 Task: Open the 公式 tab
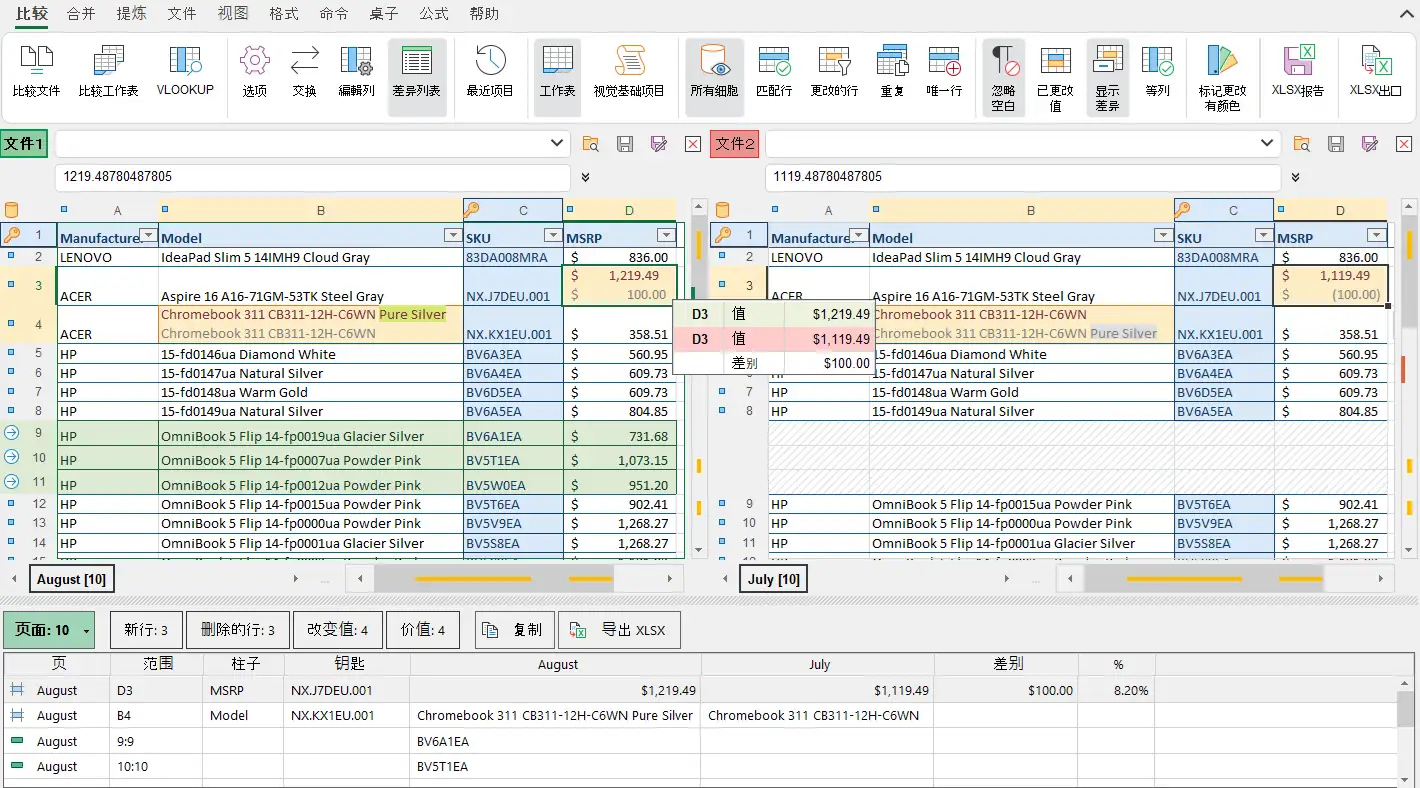coord(434,14)
